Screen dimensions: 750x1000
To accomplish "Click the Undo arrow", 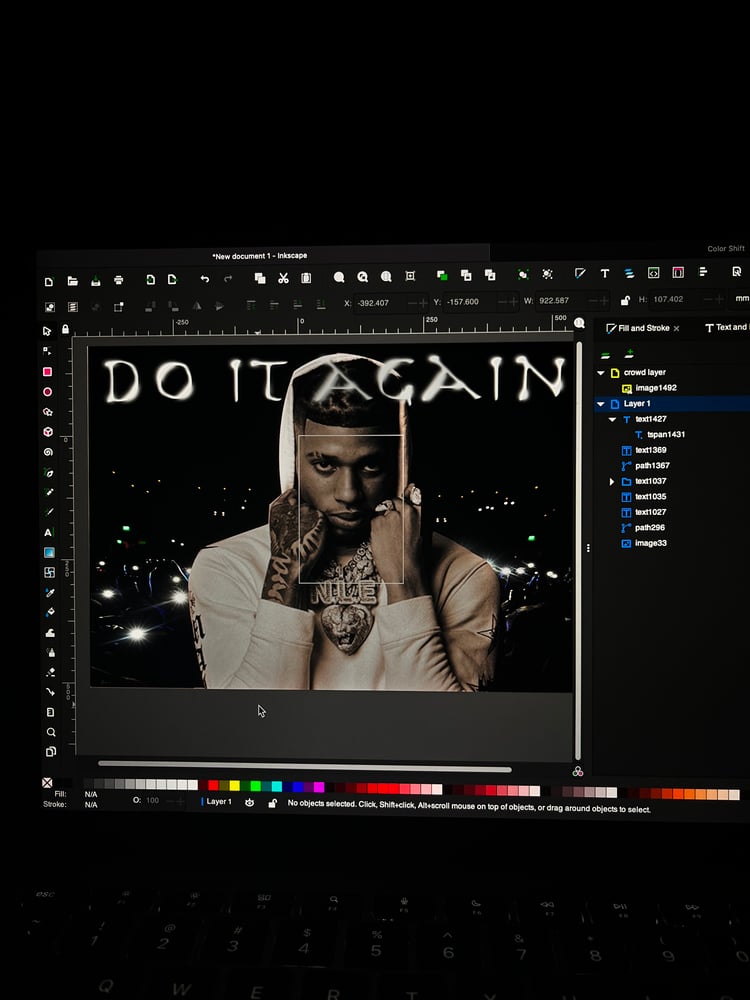I will click(204, 279).
